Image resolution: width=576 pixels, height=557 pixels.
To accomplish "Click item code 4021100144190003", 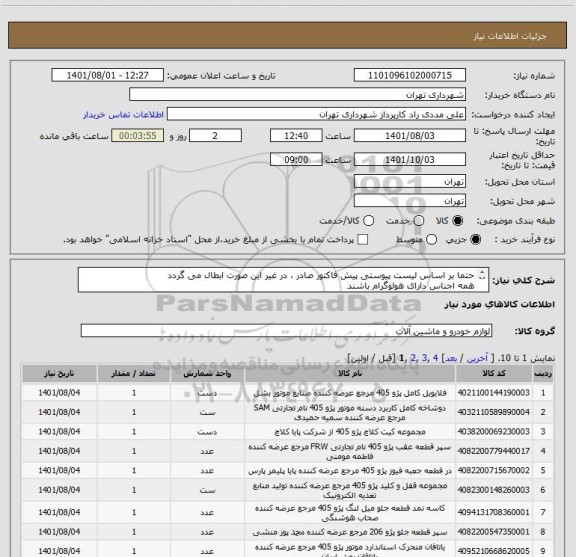I will 494,393.
